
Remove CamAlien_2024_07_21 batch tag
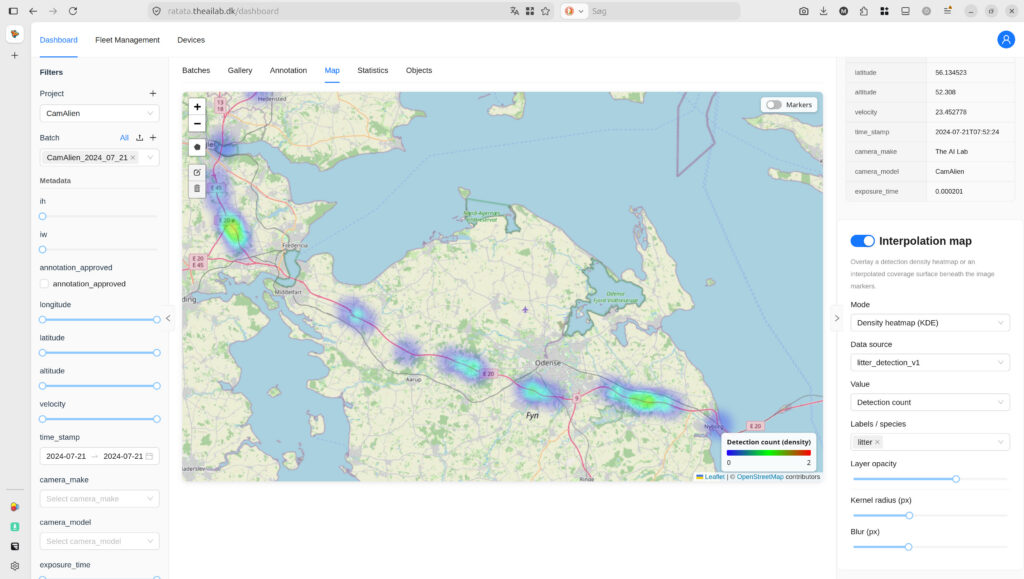click(x=133, y=157)
